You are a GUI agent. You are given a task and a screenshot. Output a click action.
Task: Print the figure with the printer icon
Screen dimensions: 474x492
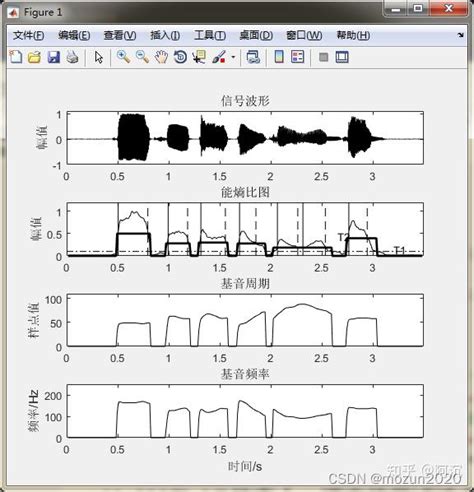(x=72, y=57)
